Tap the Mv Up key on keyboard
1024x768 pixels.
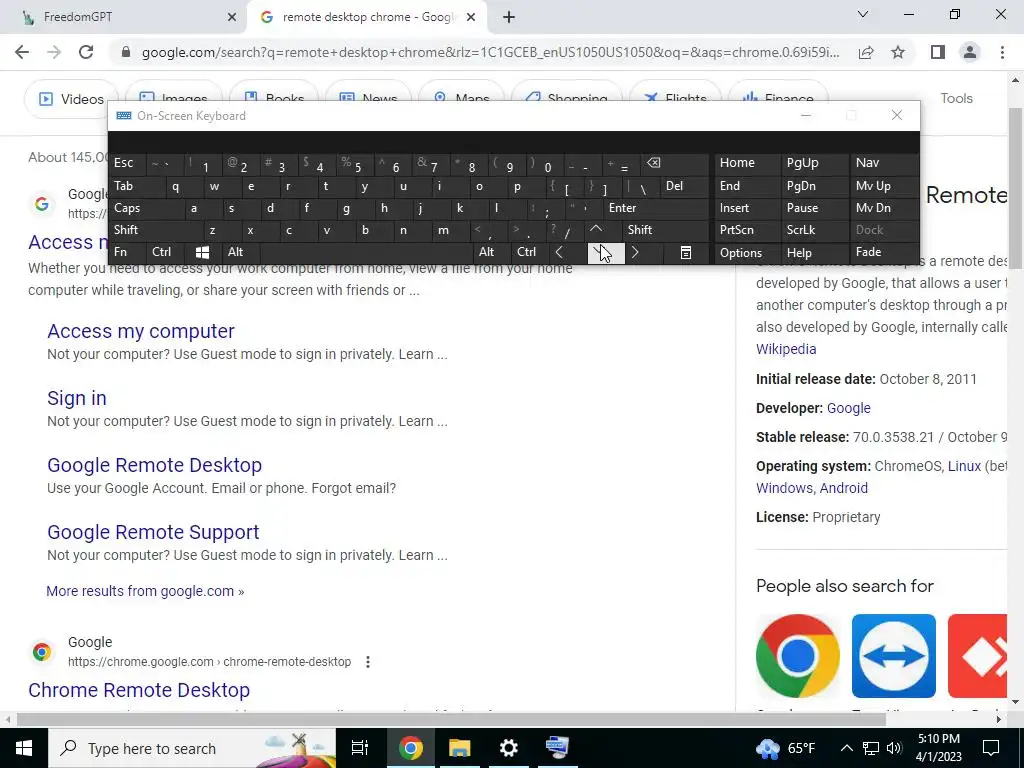pos(883,186)
